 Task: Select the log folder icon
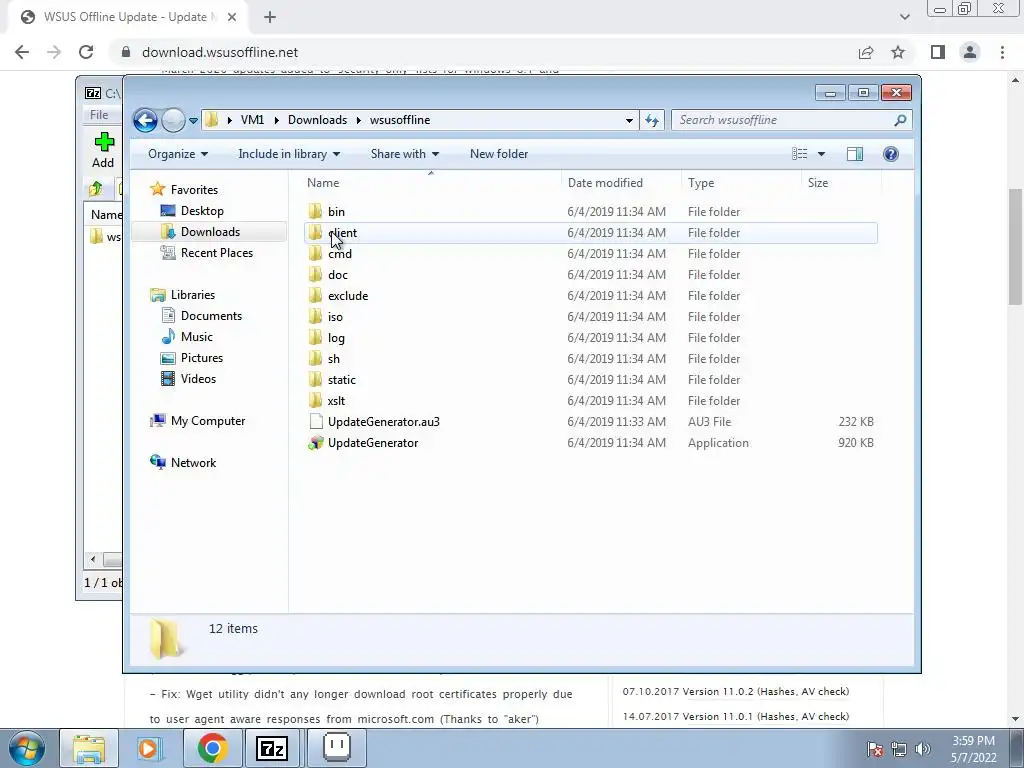[x=315, y=338]
